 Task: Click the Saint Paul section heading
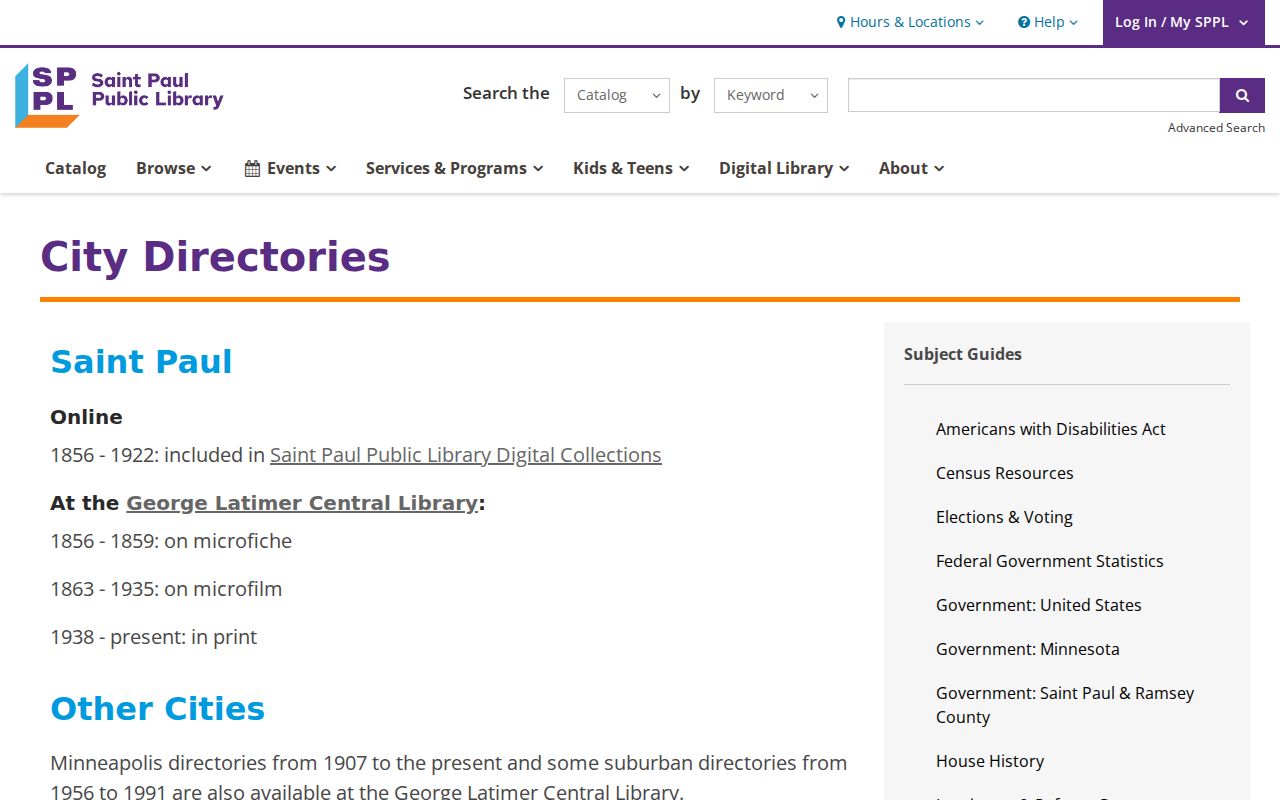141,362
